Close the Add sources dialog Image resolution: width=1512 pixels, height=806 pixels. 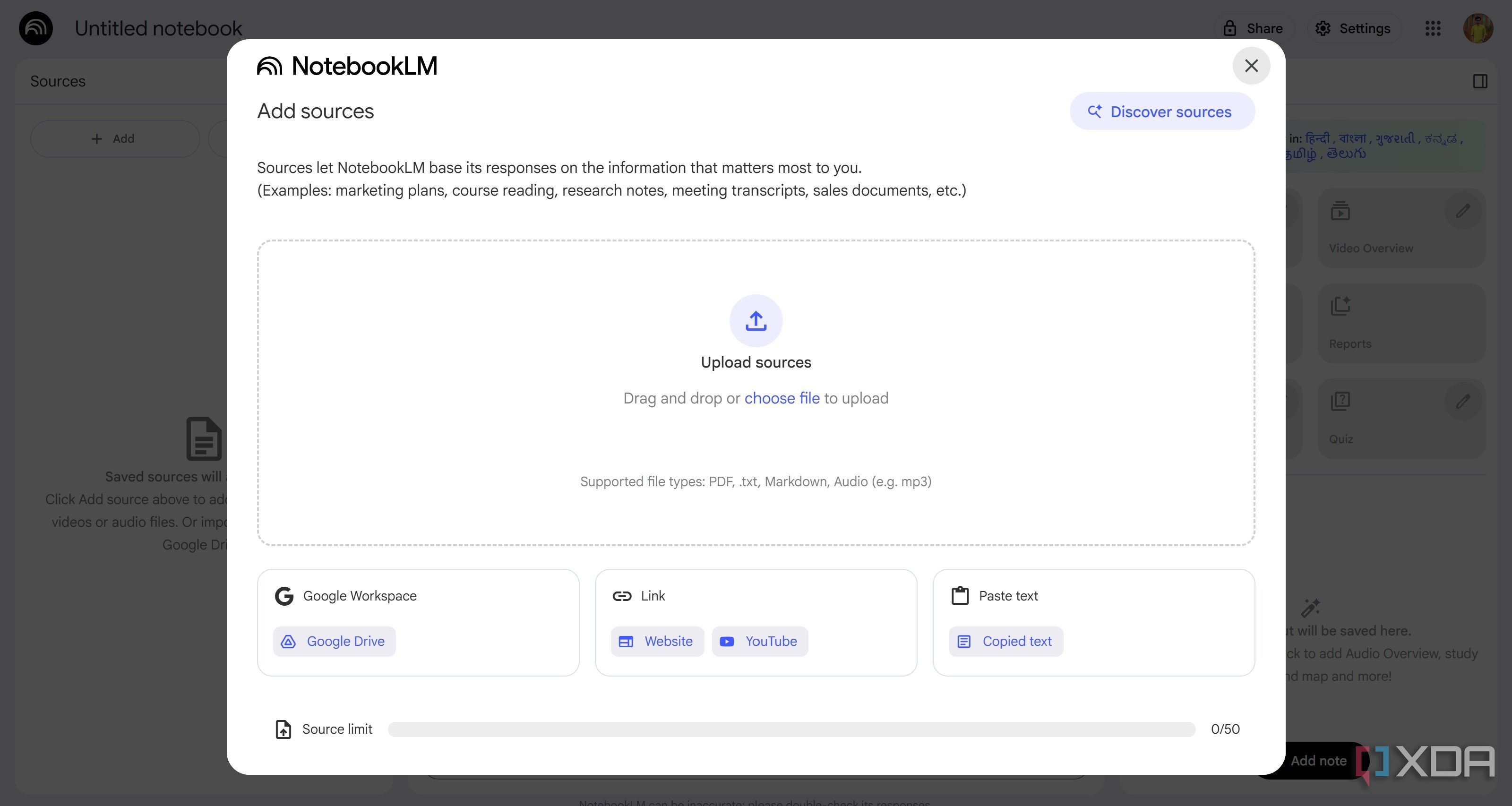tap(1251, 66)
